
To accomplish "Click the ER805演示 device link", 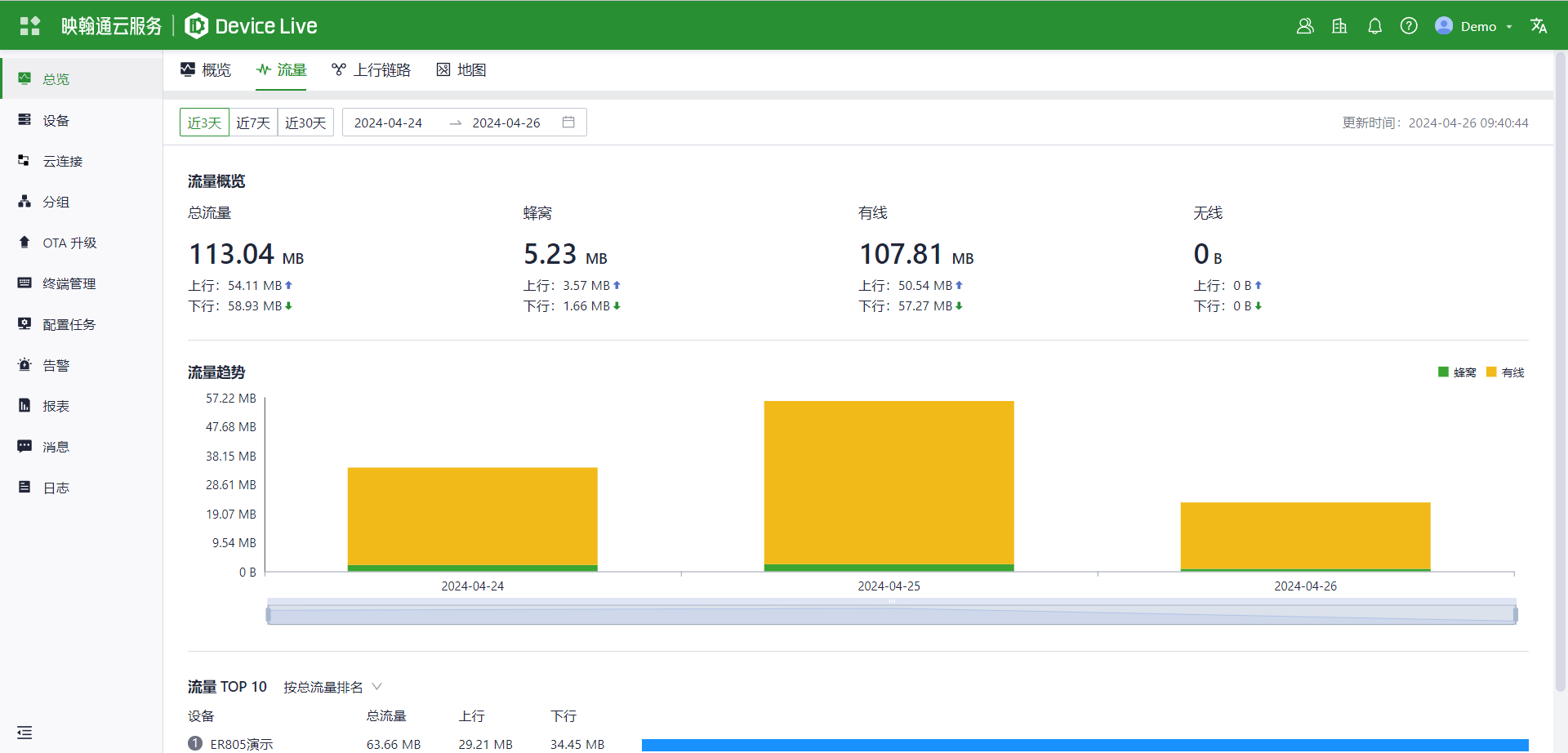I will tap(242, 744).
